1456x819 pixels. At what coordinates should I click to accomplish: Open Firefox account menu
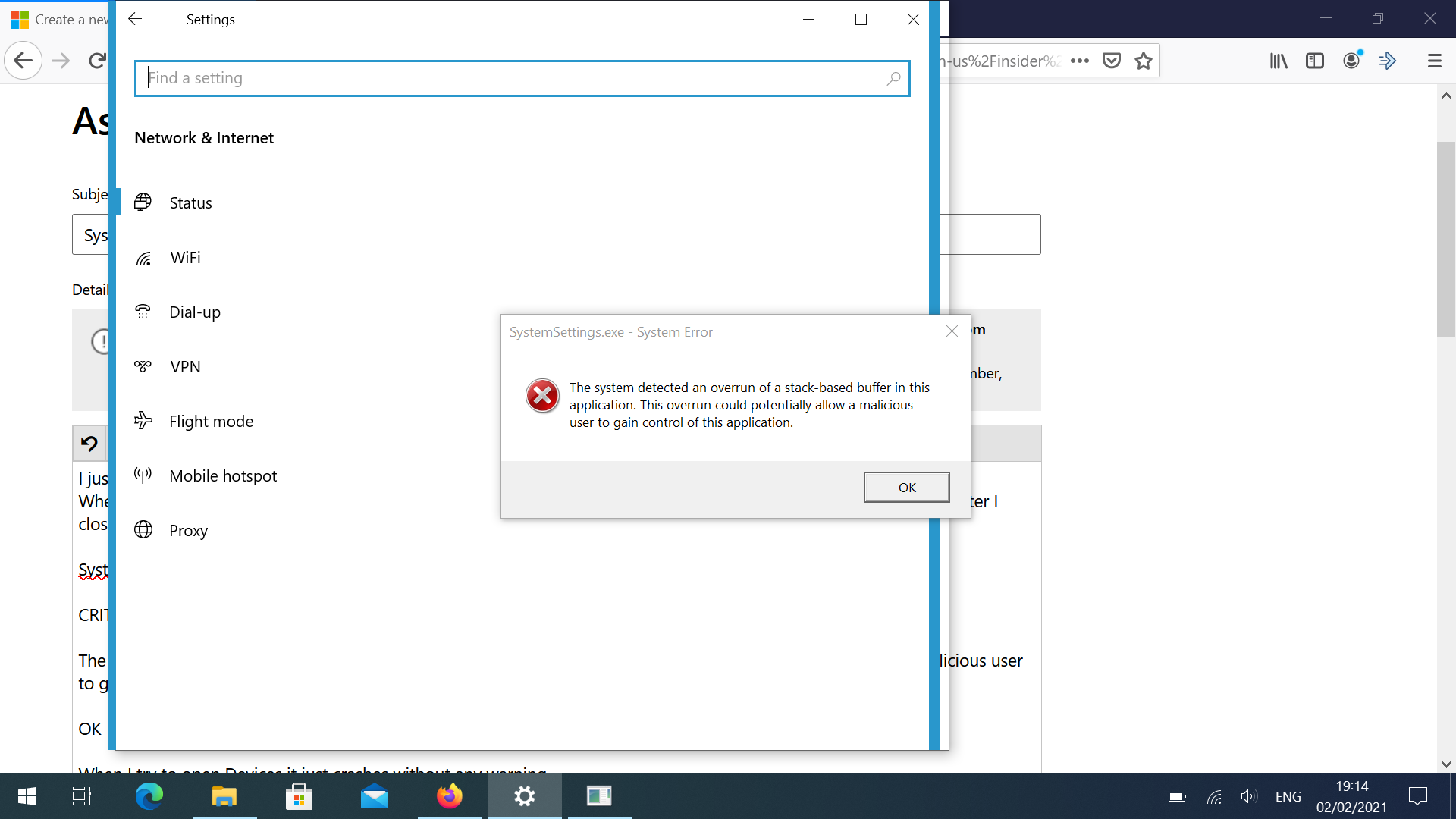click(1351, 61)
